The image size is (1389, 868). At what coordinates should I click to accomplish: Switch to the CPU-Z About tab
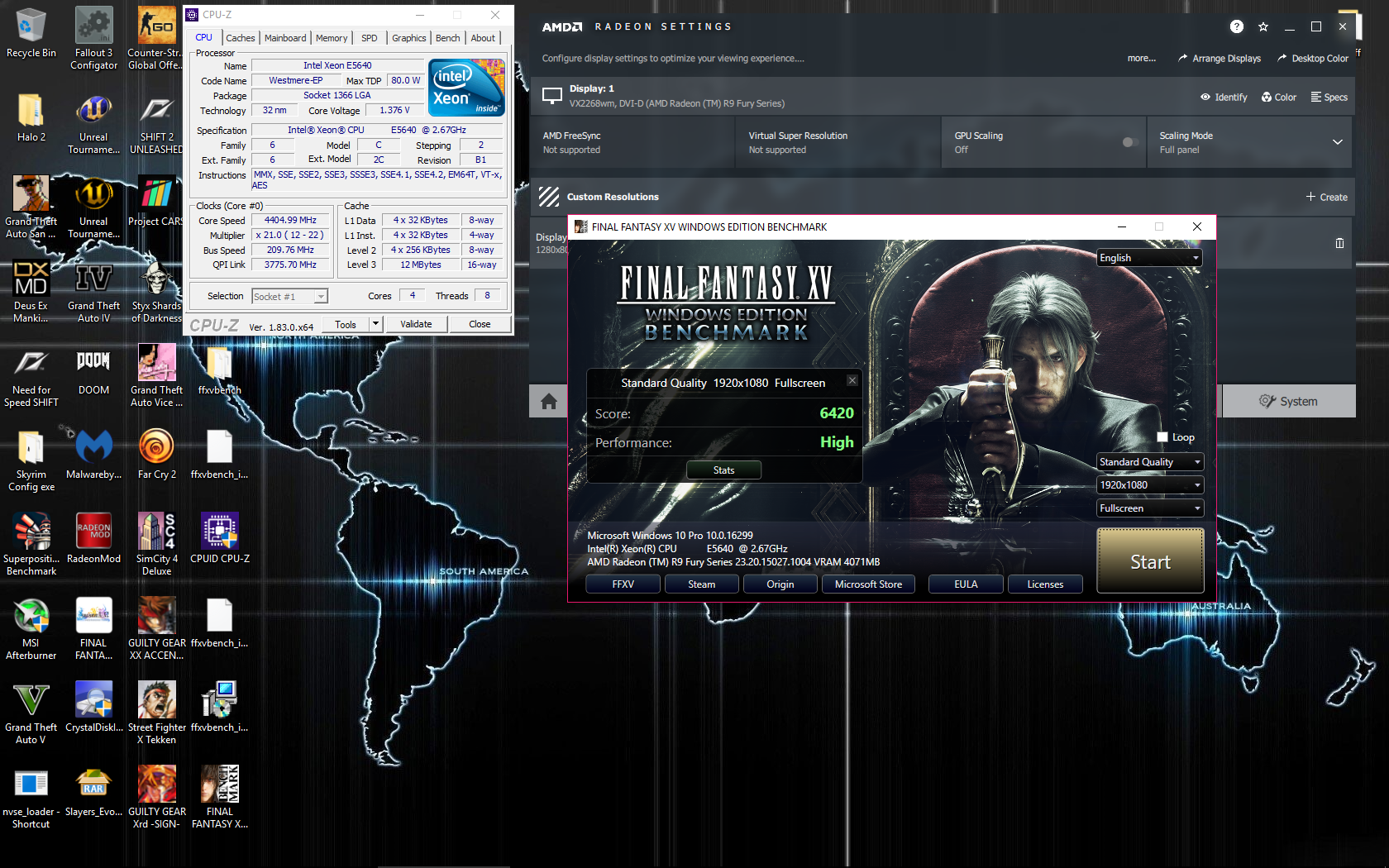[483, 38]
